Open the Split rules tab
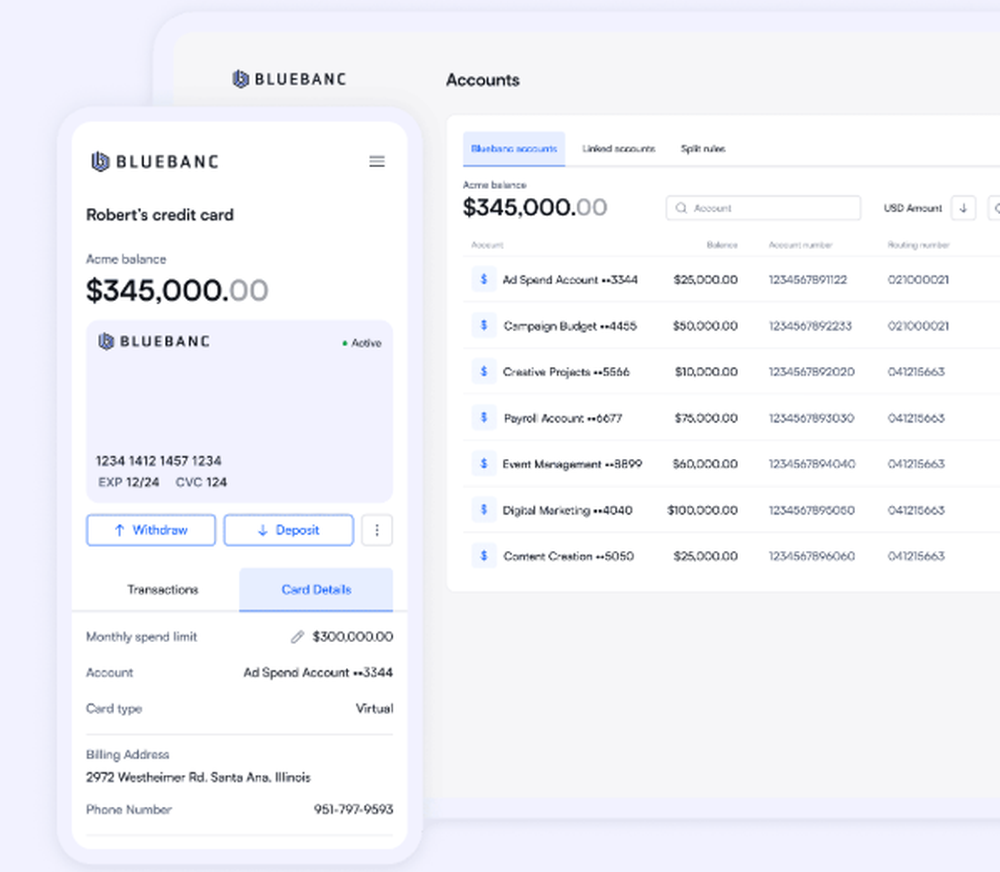Image resolution: width=1000 pixels, height=872 pixels. [703, 149]
